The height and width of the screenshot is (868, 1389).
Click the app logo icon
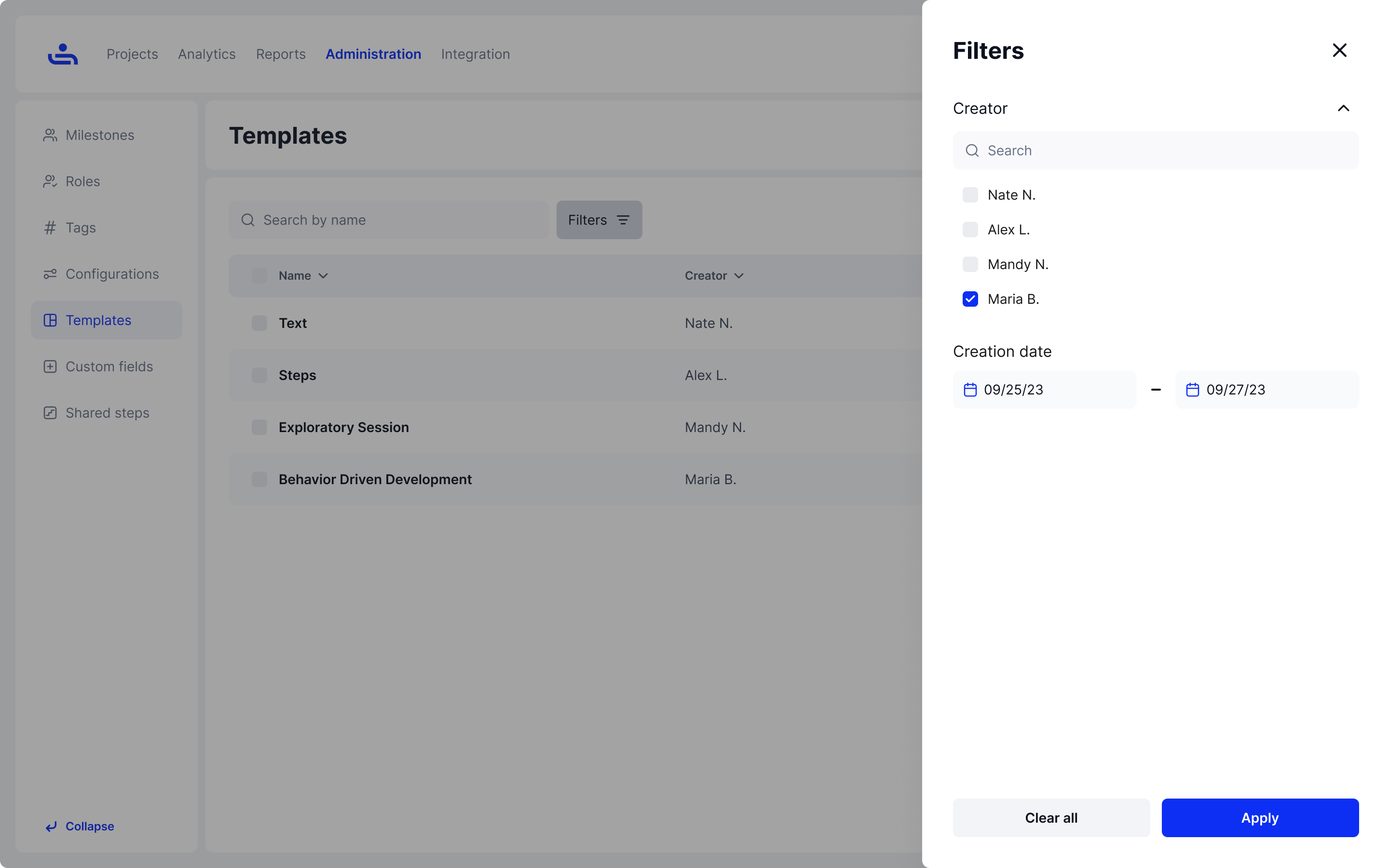(63, 54)
